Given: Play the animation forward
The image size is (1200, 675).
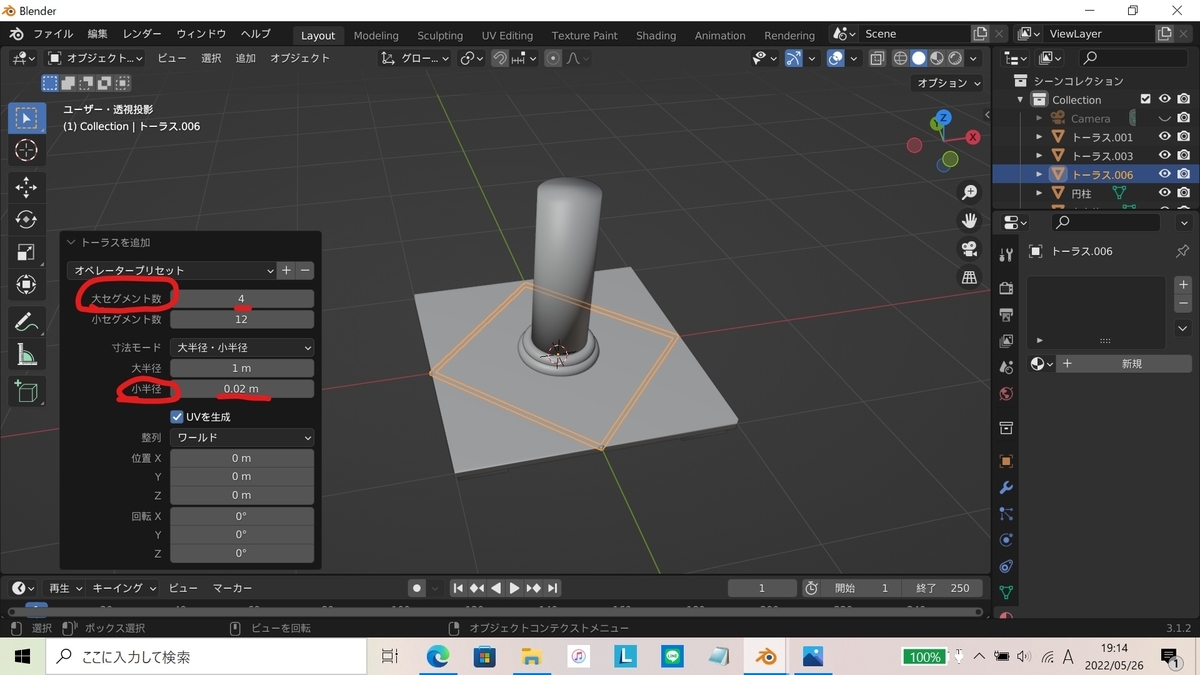Looking at the screenshot, I should point(514,588).
